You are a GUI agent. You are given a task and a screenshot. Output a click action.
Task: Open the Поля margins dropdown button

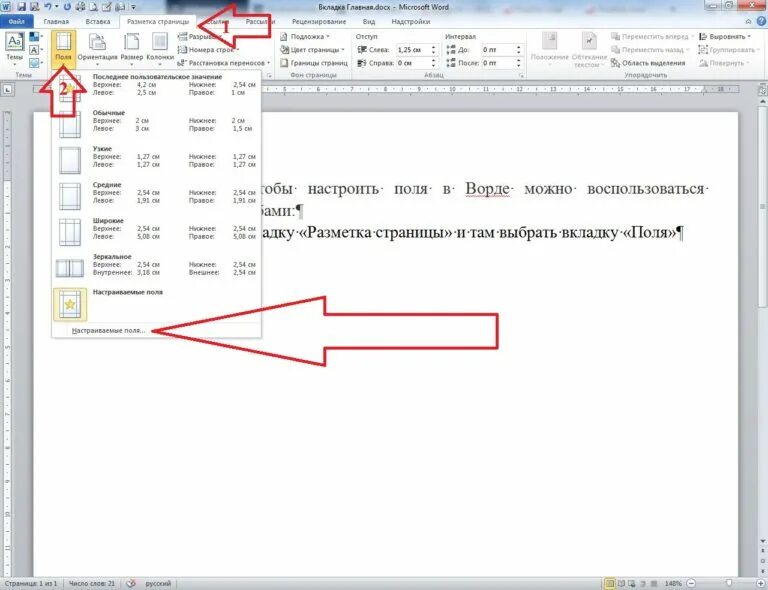pyautogui.click(x=63, y=49)
